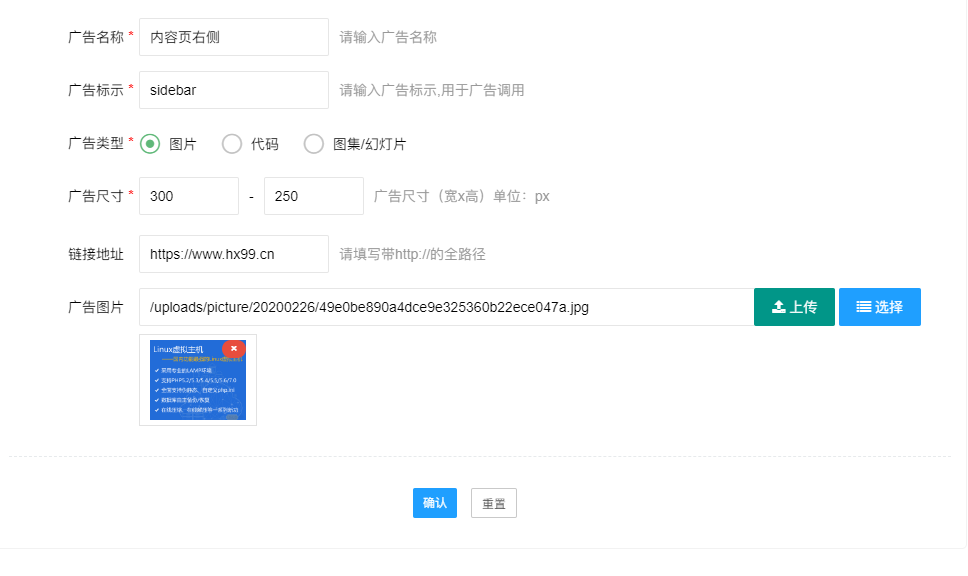Click the 重置 reset button

coord(494,503)
